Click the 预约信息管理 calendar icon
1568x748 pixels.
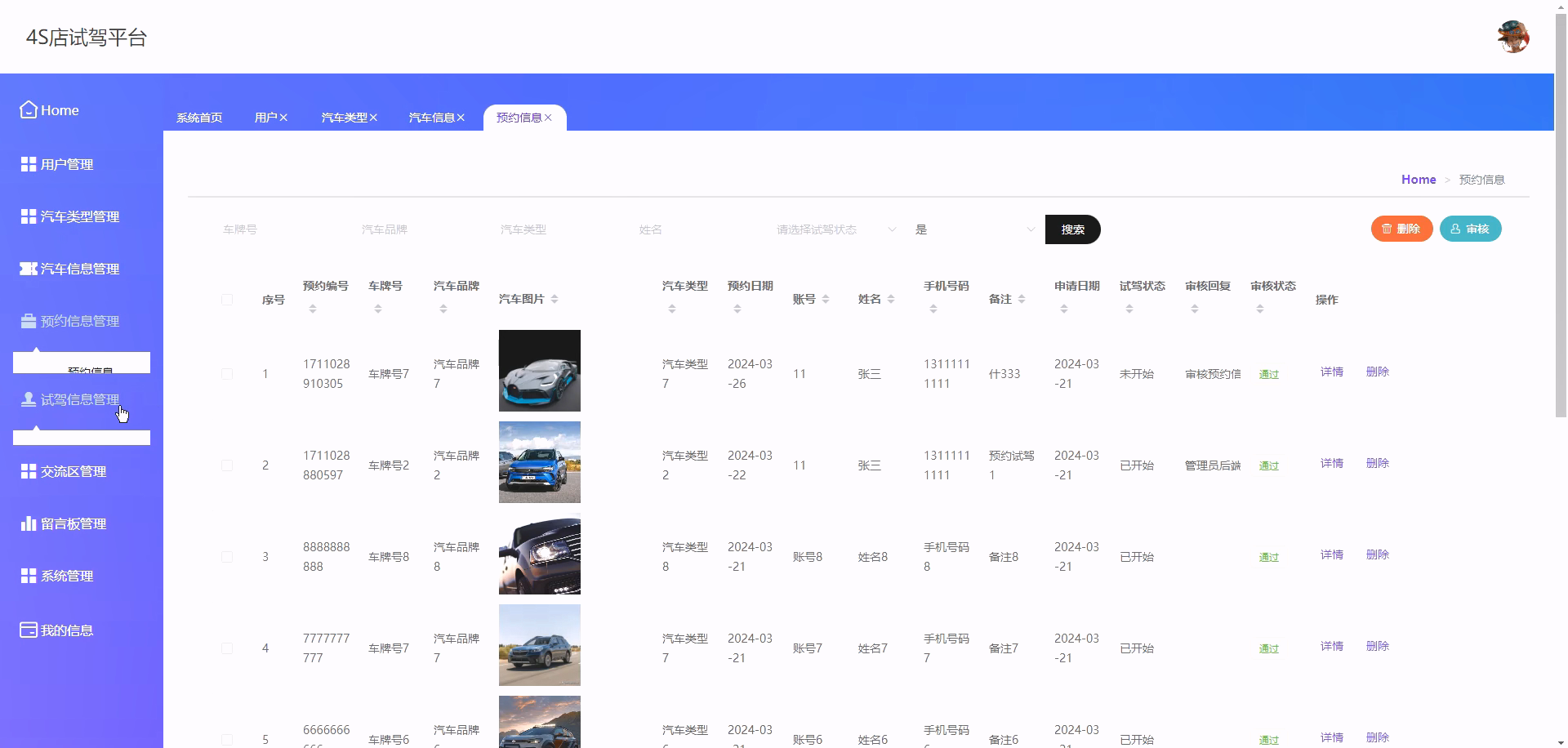(27, 320)
